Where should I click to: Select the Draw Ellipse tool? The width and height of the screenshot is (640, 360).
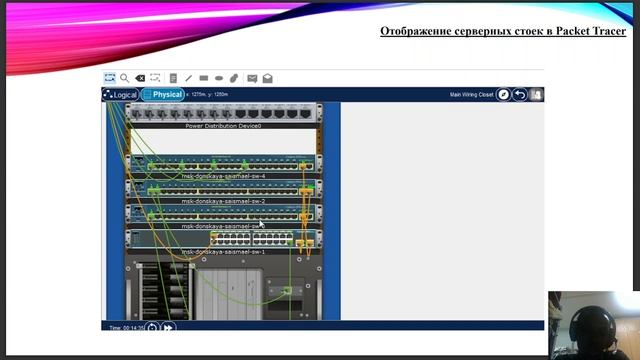(219, 78)
